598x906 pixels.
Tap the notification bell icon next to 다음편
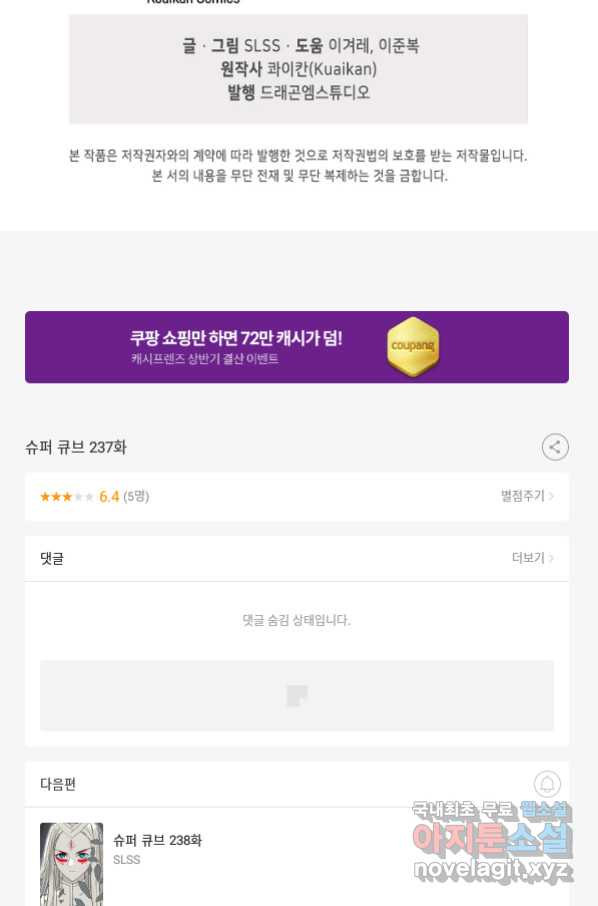pos(547,784)
